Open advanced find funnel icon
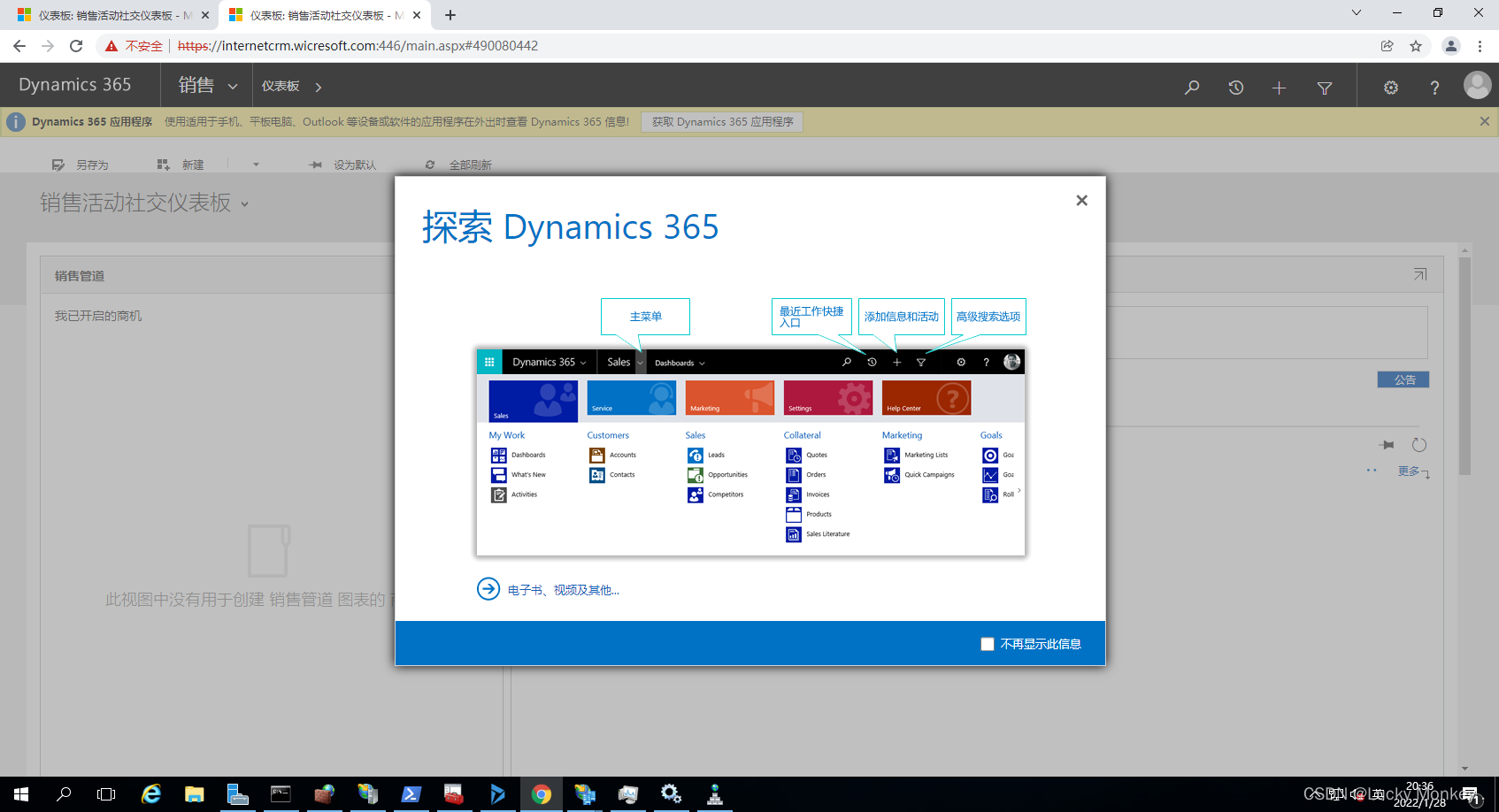The height and width of the screenshot is (812, 1499). [x=1325, y=87]
